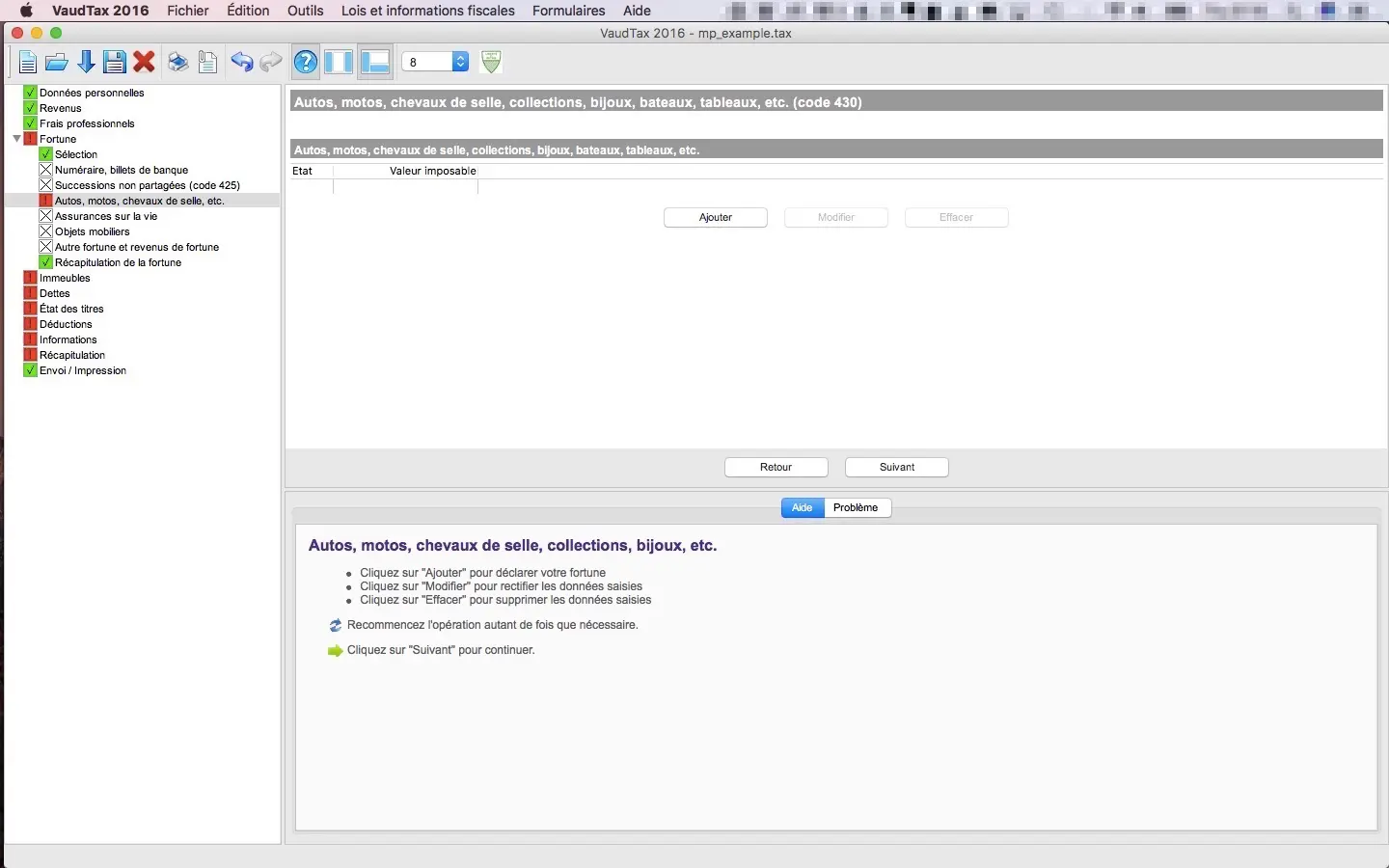This screenshot has height=868, width=1389.
Task: Collapse the Fortune tree node triangle
Action: pyautogui.click(x=16, y=139)
